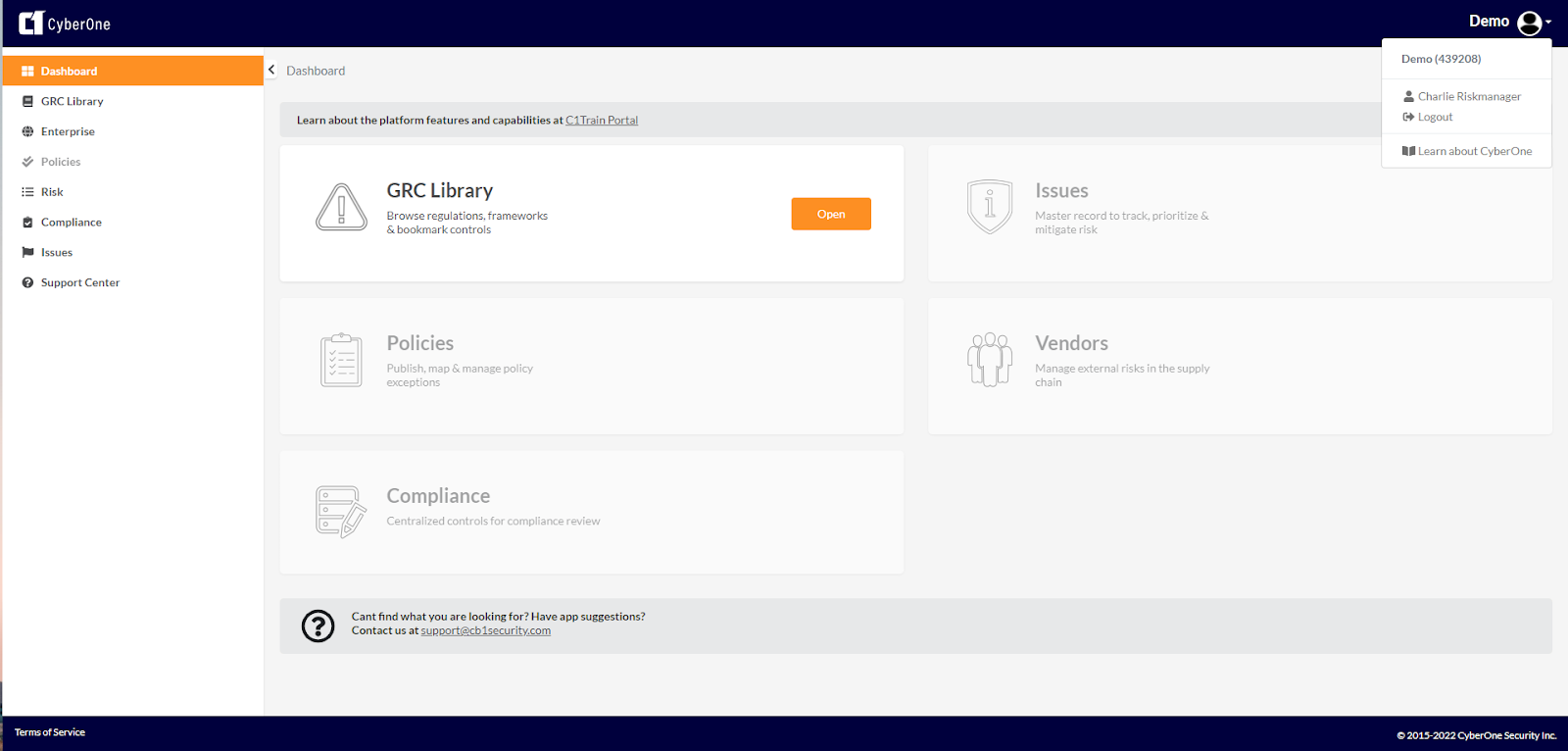Click the Risk list icon
Image resolution: width=1568 pixels, height=751 pixels.
point(27,192)
